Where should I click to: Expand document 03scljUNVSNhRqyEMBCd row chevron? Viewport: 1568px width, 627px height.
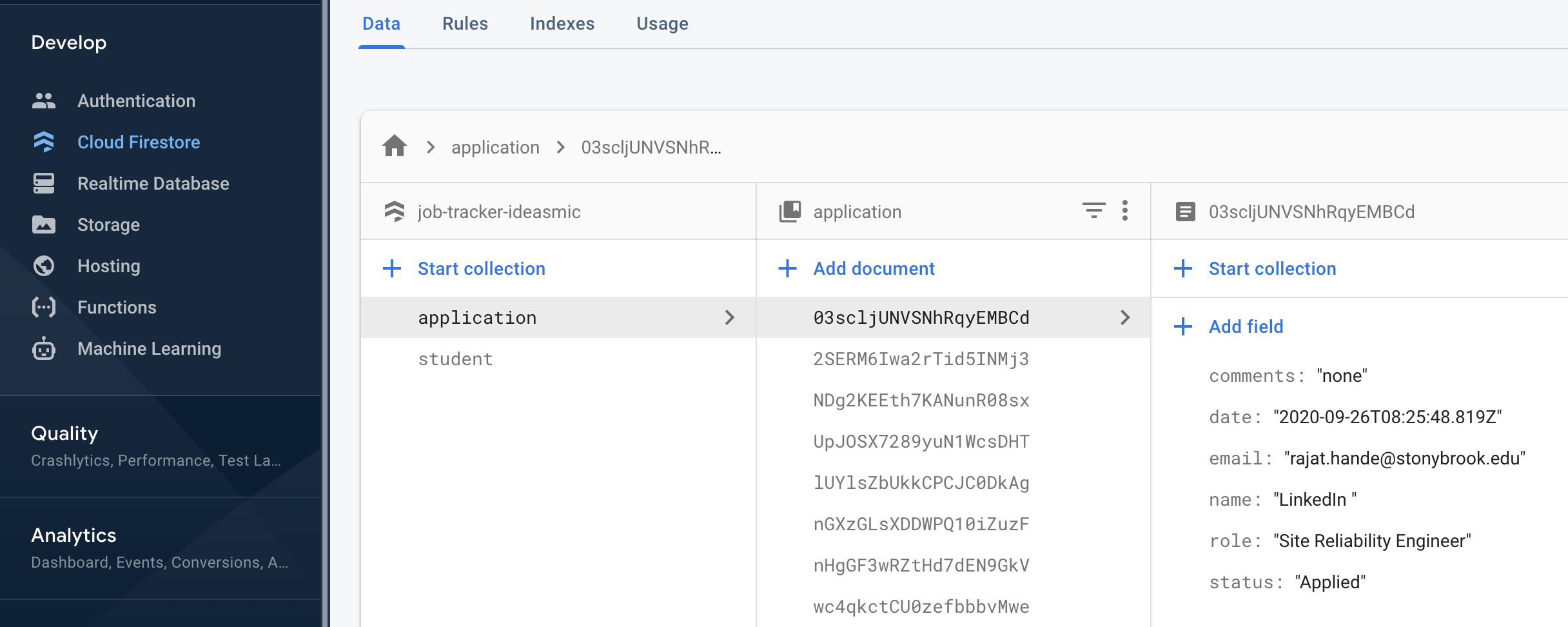pyautogui.click(x=1125, y=317)
